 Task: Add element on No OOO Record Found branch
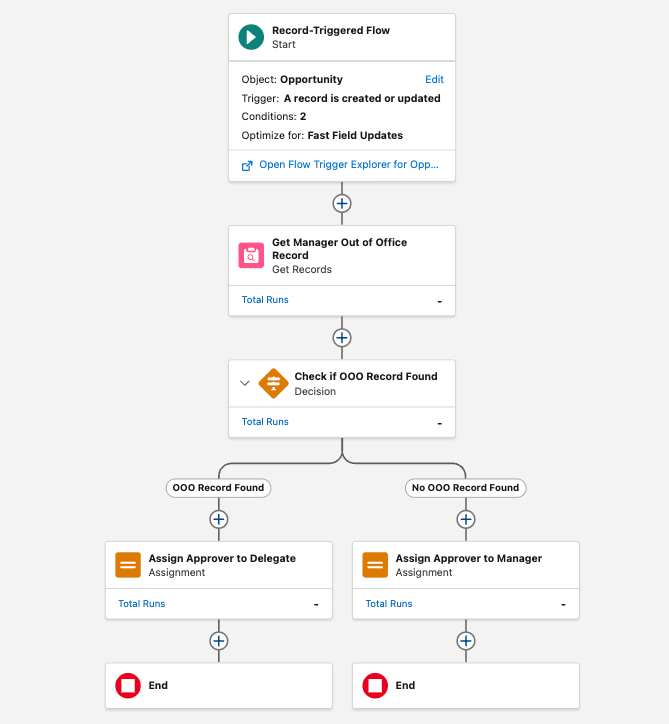[x=466, y=519]
